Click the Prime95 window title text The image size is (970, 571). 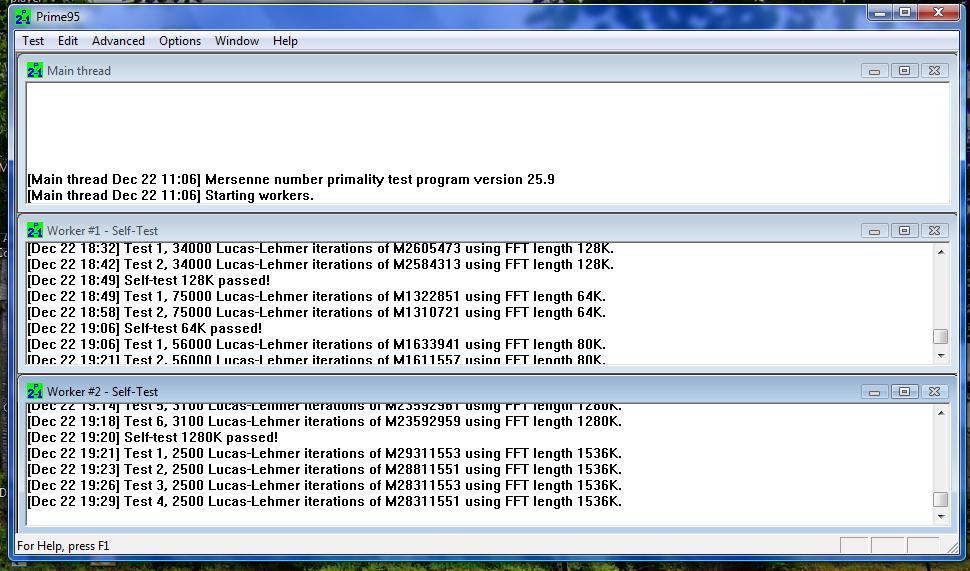[x=58, y=17]
